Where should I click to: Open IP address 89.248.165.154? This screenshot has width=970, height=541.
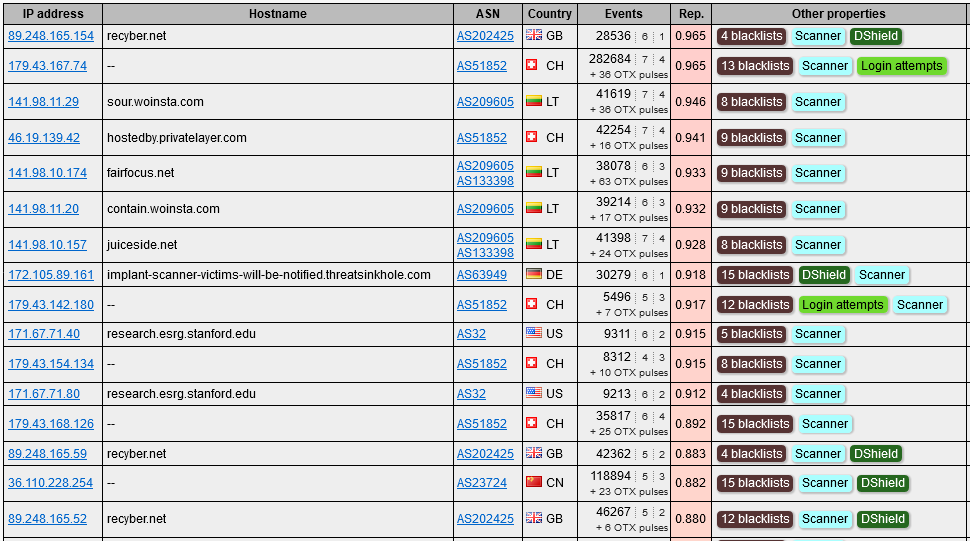[51, 36]
